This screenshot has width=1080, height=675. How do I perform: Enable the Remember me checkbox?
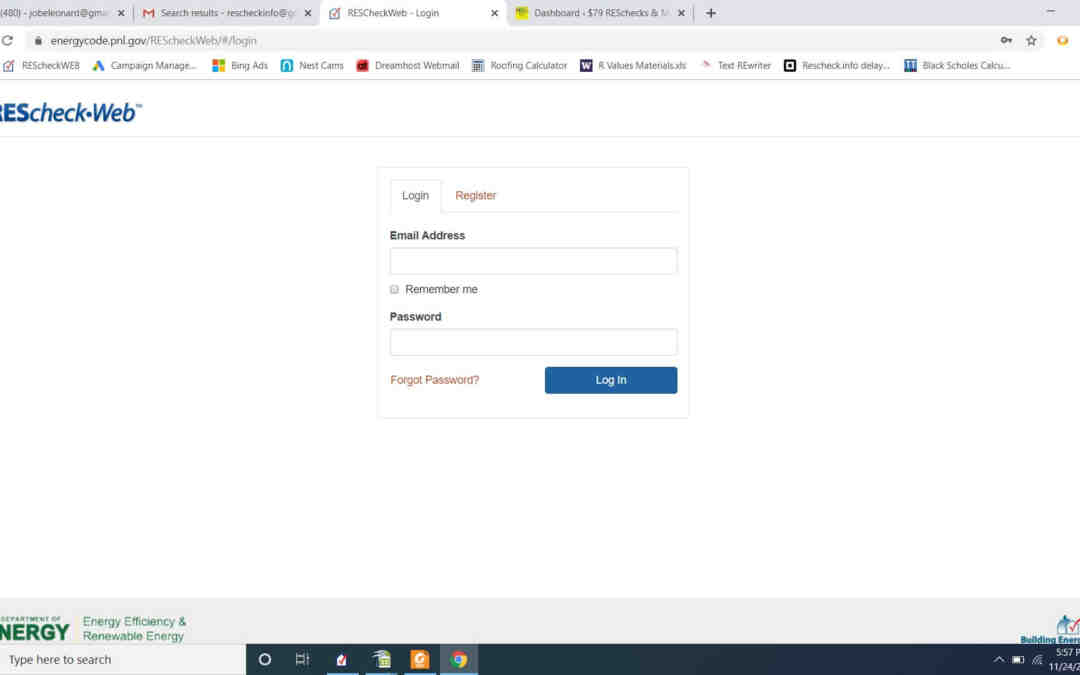[x=394, y=289]
